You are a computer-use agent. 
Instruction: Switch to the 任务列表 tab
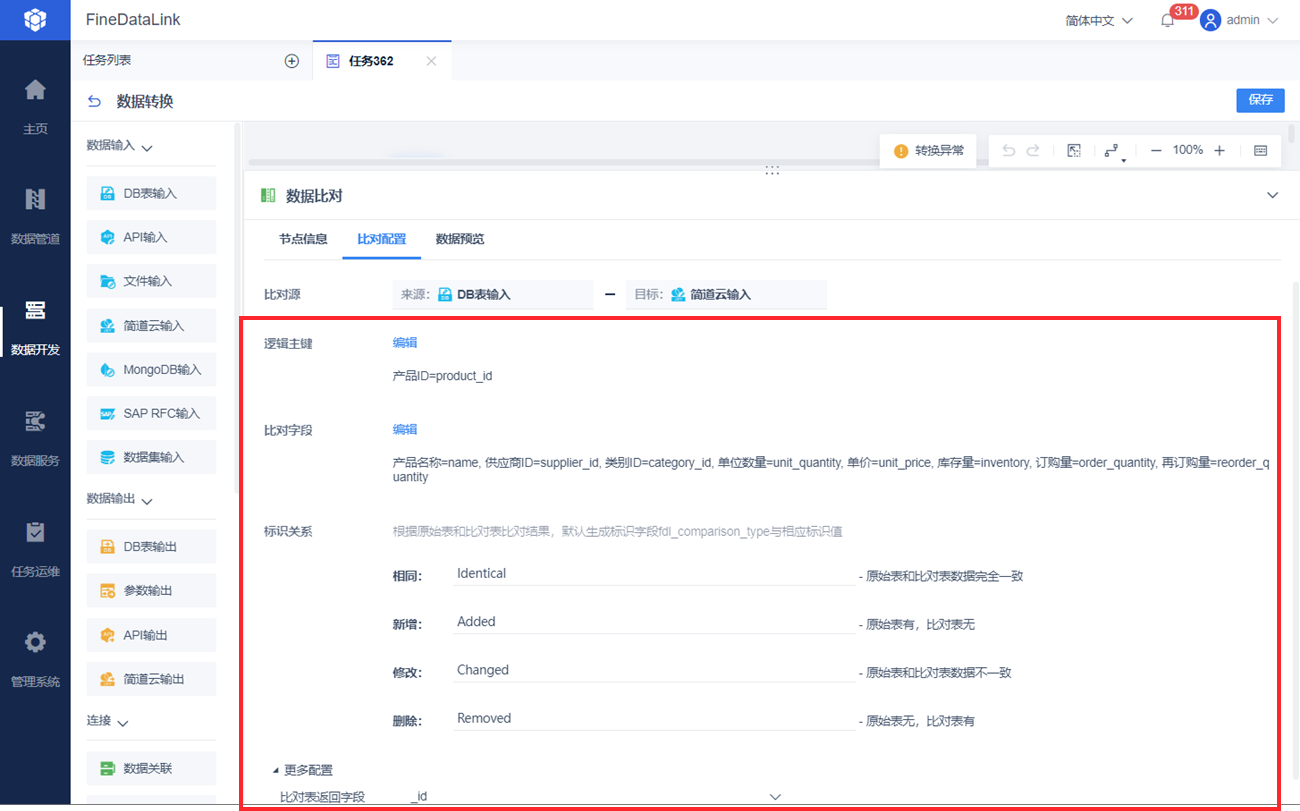coord(107,60)
